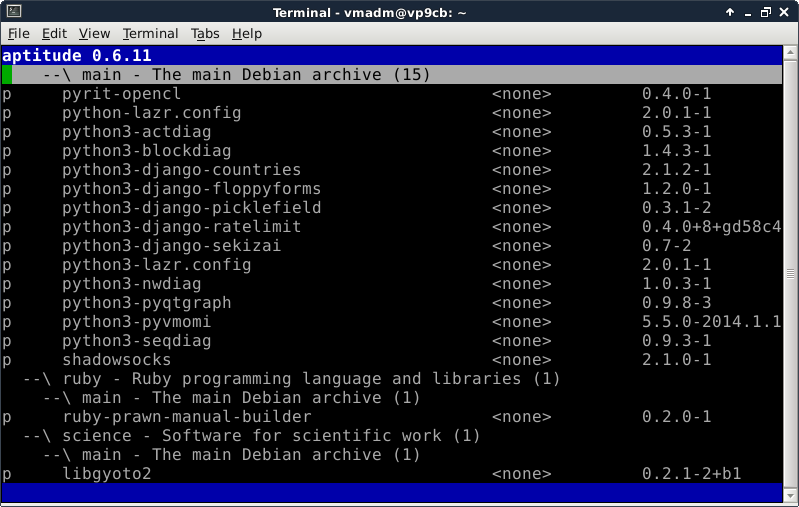Viewport: 799px width, 507px height.
Task: Select the libgyoto2 package
Action: [x=106, y=474]
